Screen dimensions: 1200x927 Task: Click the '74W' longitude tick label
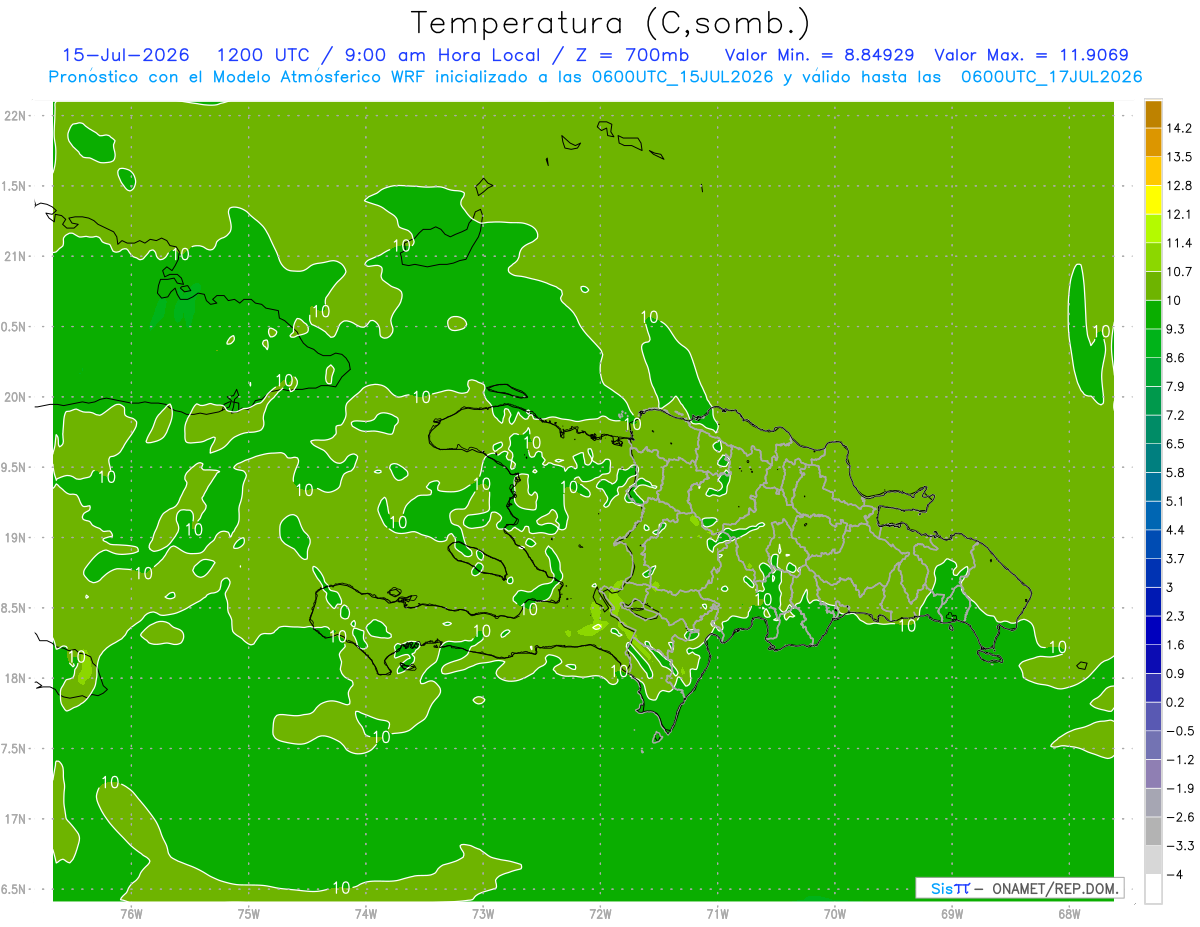click(365, 913)
